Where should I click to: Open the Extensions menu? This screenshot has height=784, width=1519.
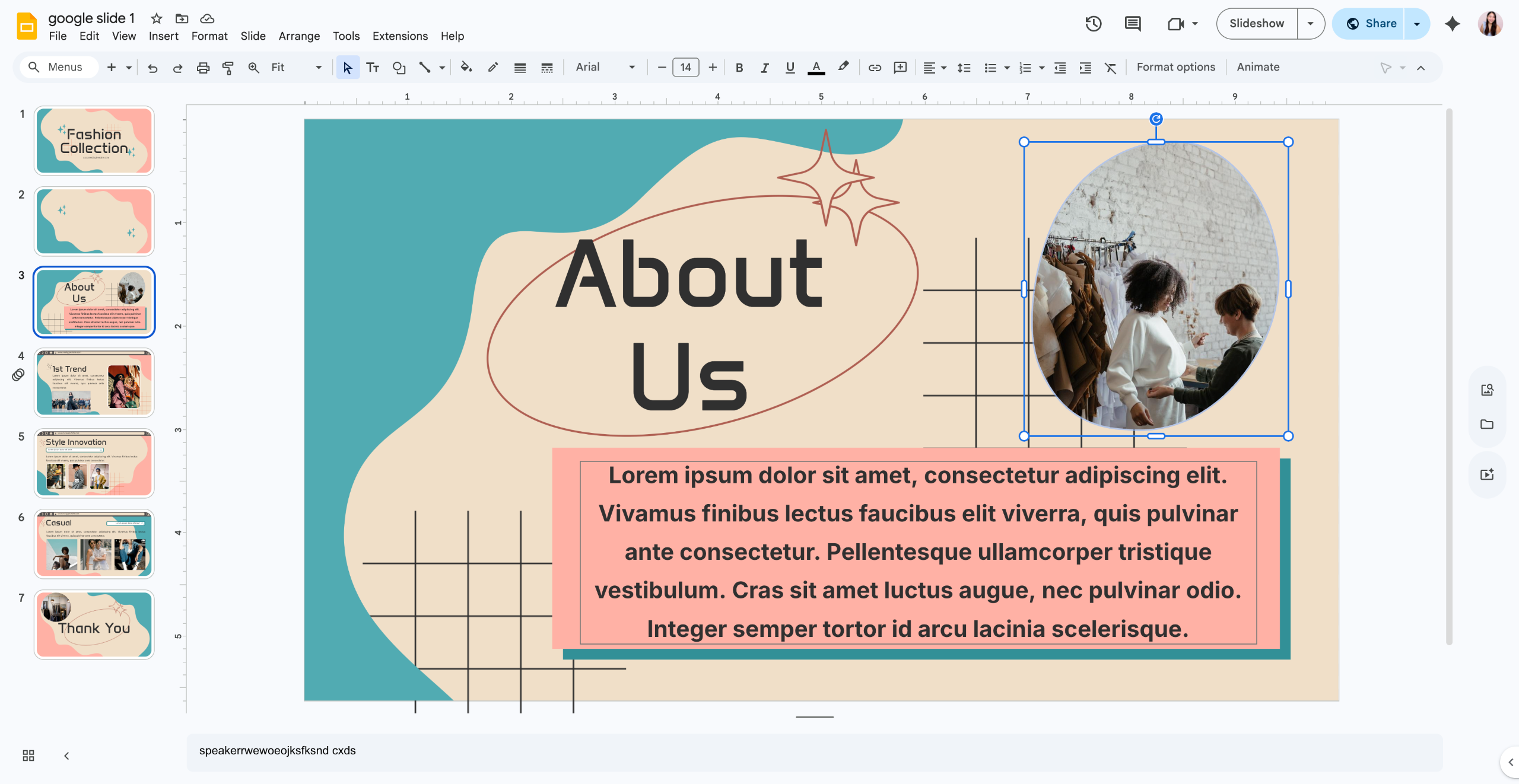coord(400,36)
